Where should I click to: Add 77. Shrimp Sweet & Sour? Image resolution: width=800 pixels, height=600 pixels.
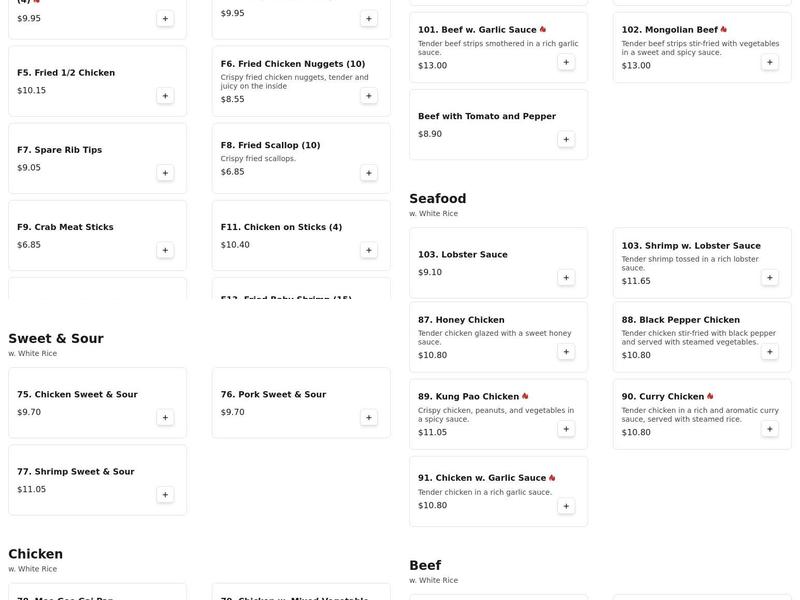(165, 494)
